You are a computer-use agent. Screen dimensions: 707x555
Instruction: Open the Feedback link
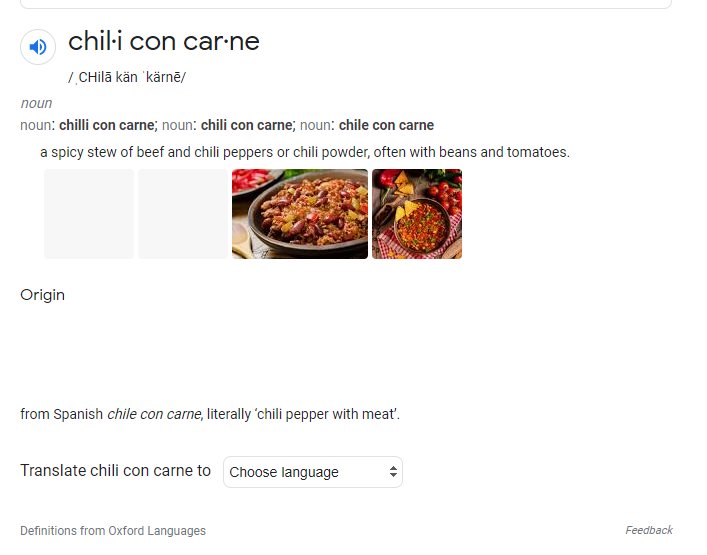(x=649, y=530)
